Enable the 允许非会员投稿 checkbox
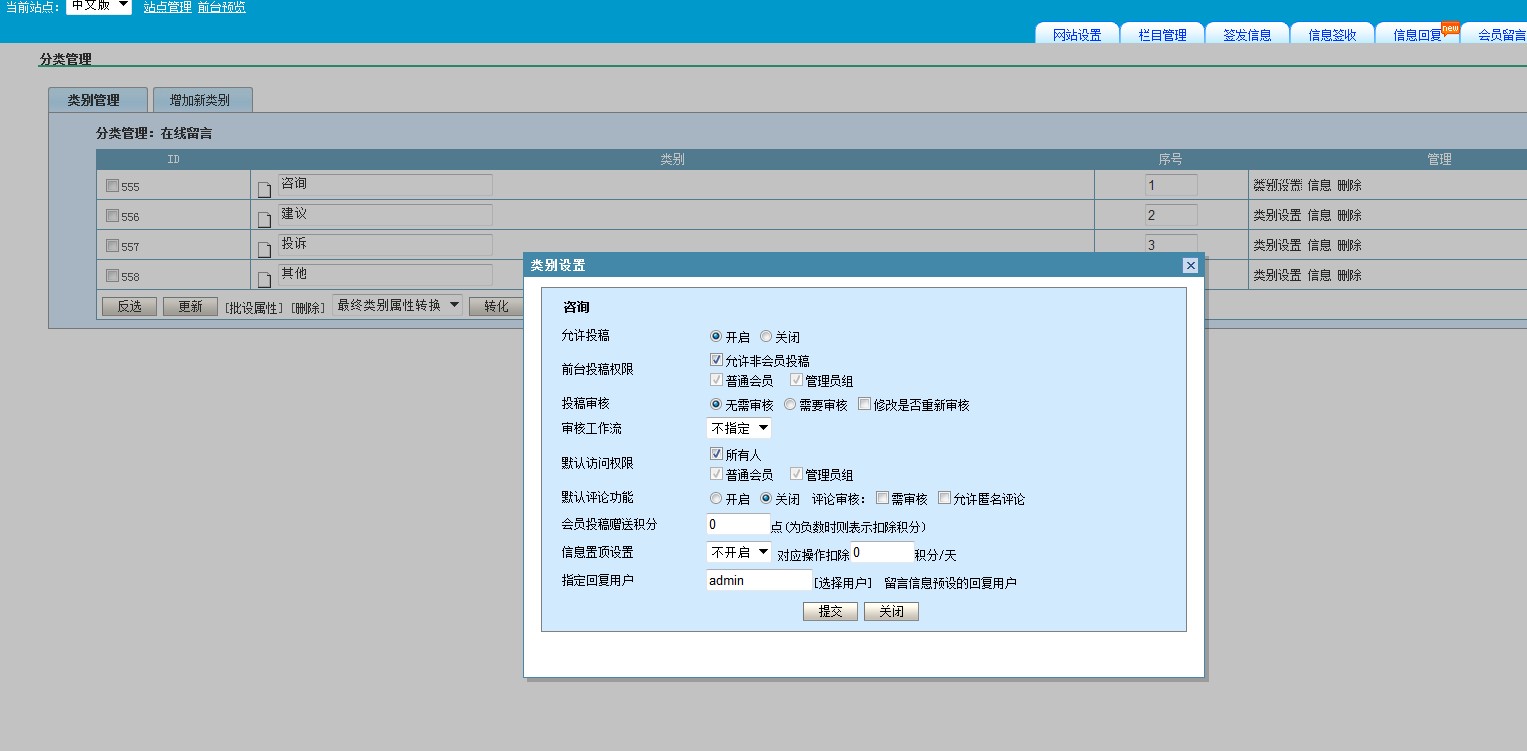 [716, 360]
